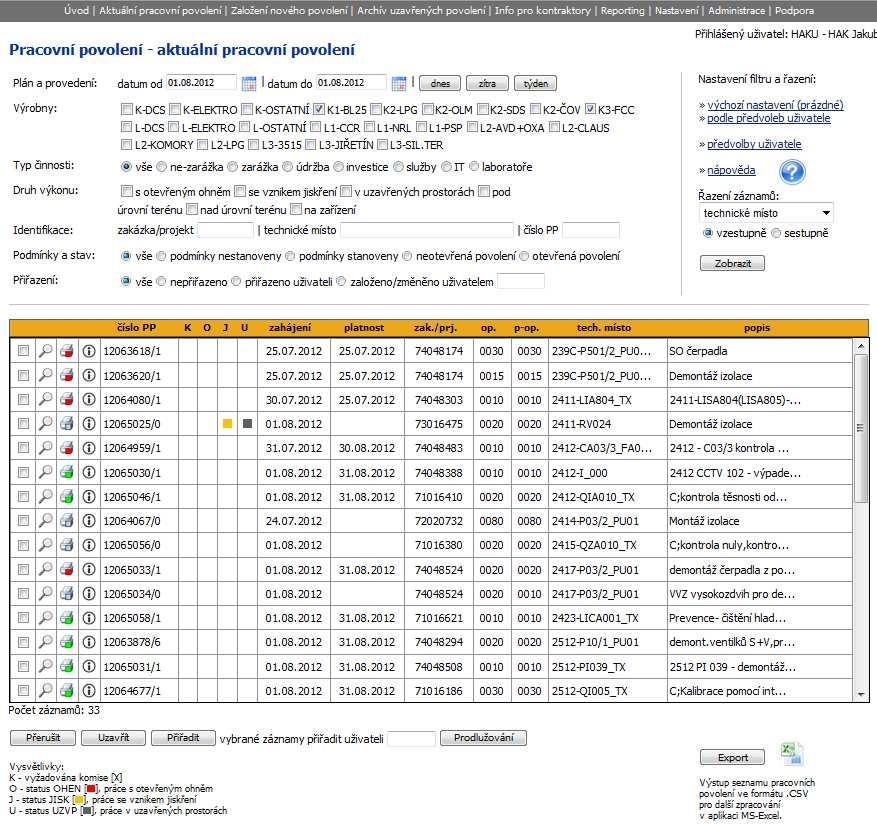Viewport: 877px width, 831px height.
Task: Open the 'Řazení záznamů' dropdown
Action: pos(766,213)
